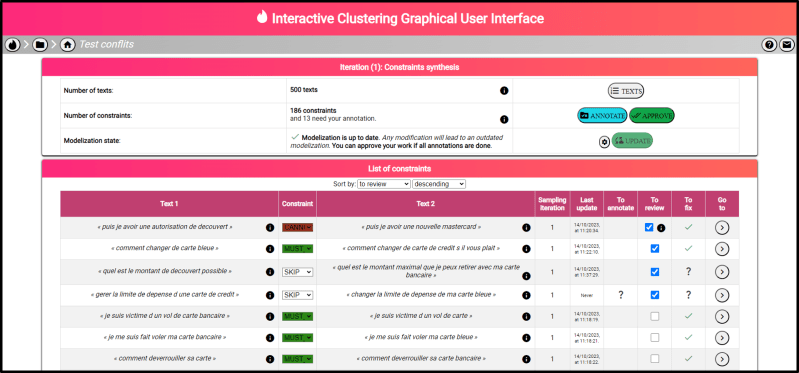Open the Sort by 'to review' dropdown

tap(383, 184)
